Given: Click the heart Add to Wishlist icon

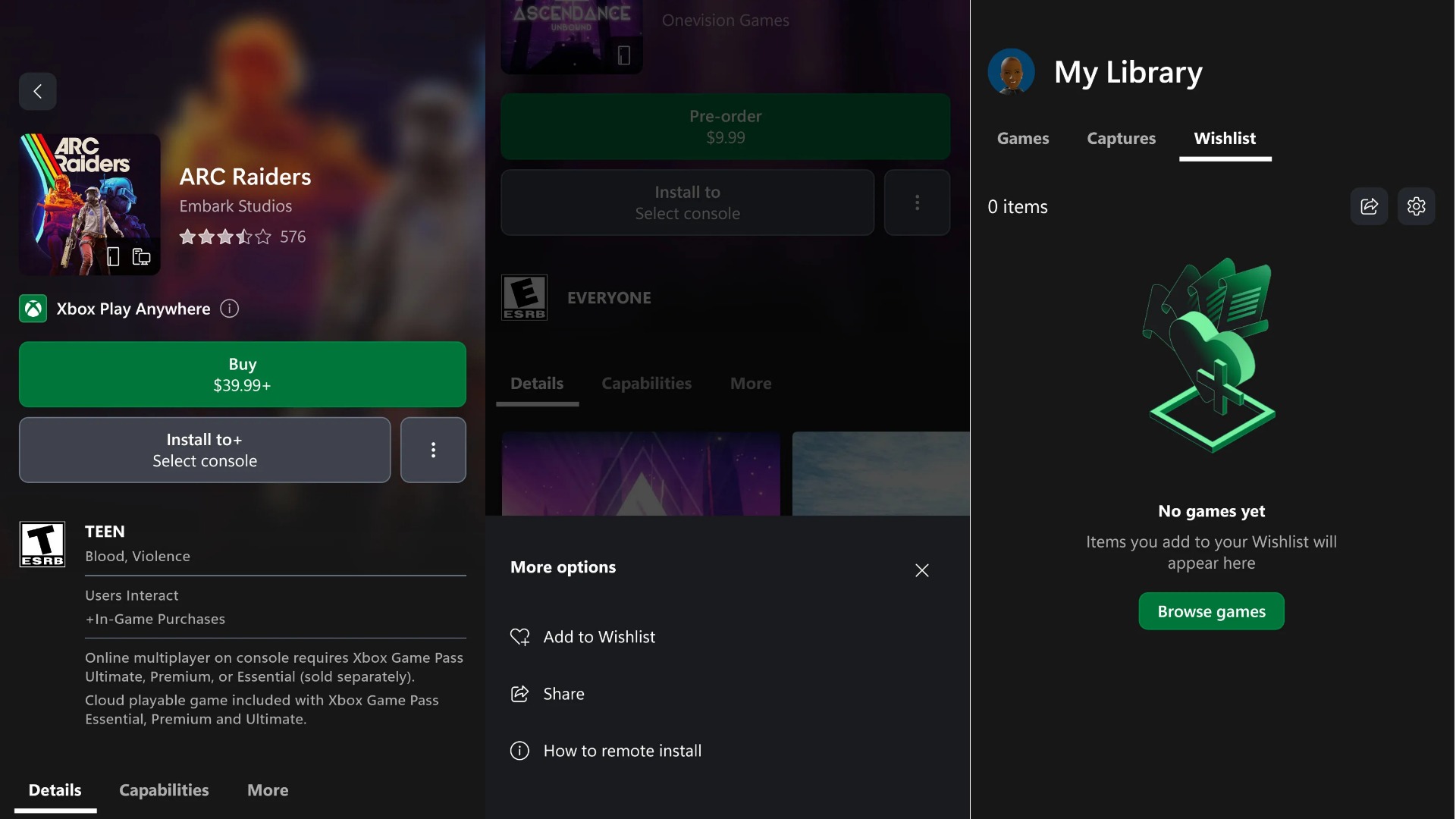Looking at the screenshot, I should 519,637.
